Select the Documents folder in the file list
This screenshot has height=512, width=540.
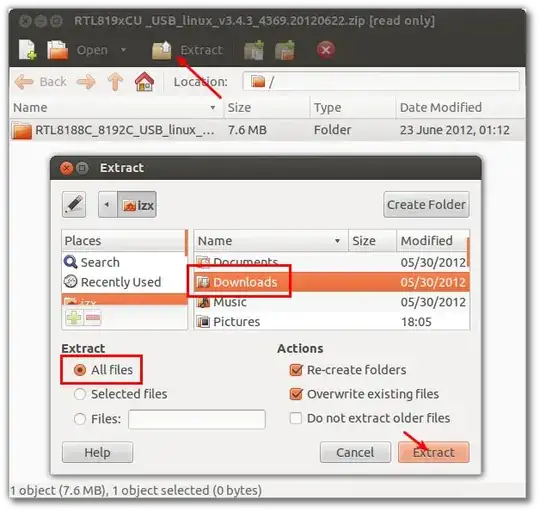click(x=332, y=262)
